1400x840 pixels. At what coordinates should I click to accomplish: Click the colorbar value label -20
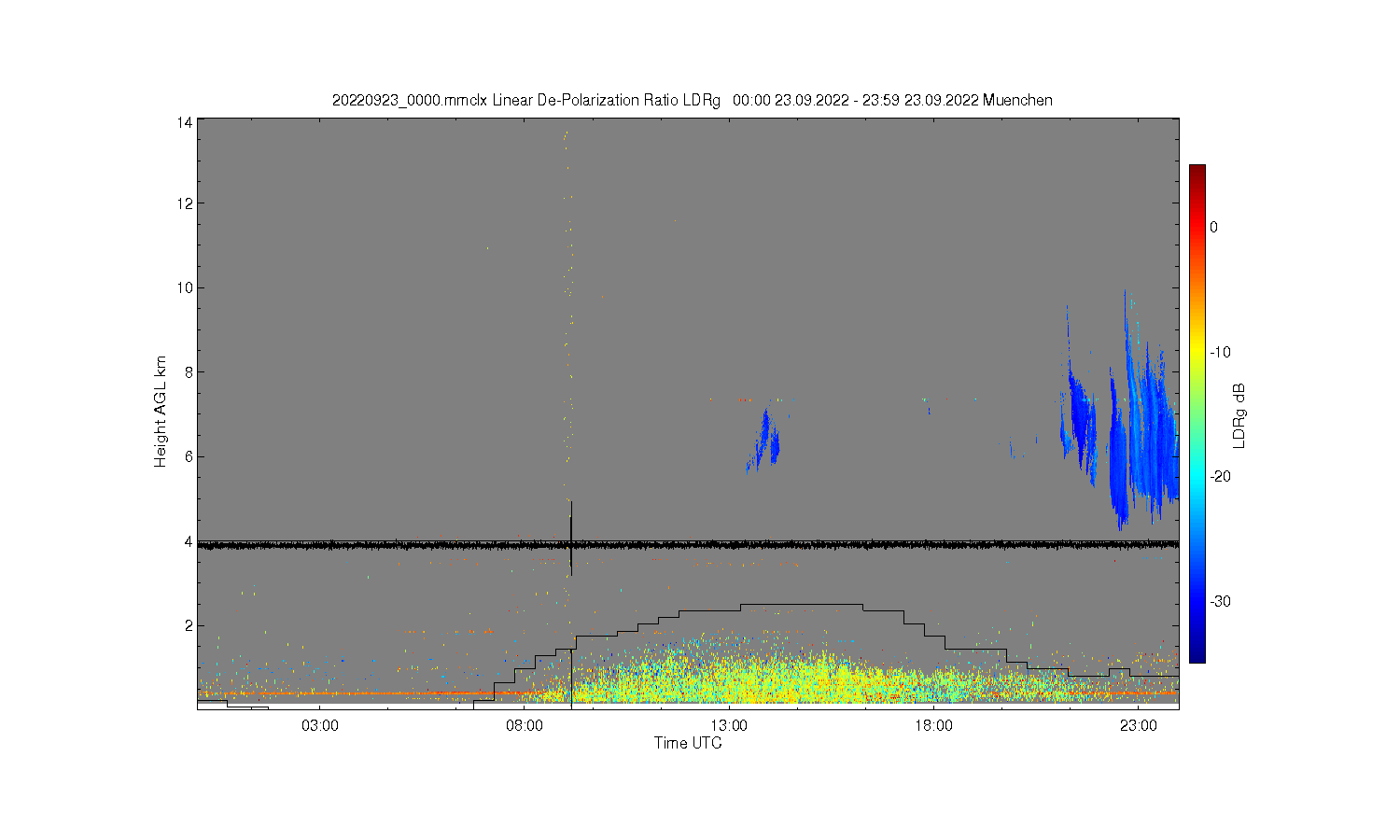pos(1220,476)
